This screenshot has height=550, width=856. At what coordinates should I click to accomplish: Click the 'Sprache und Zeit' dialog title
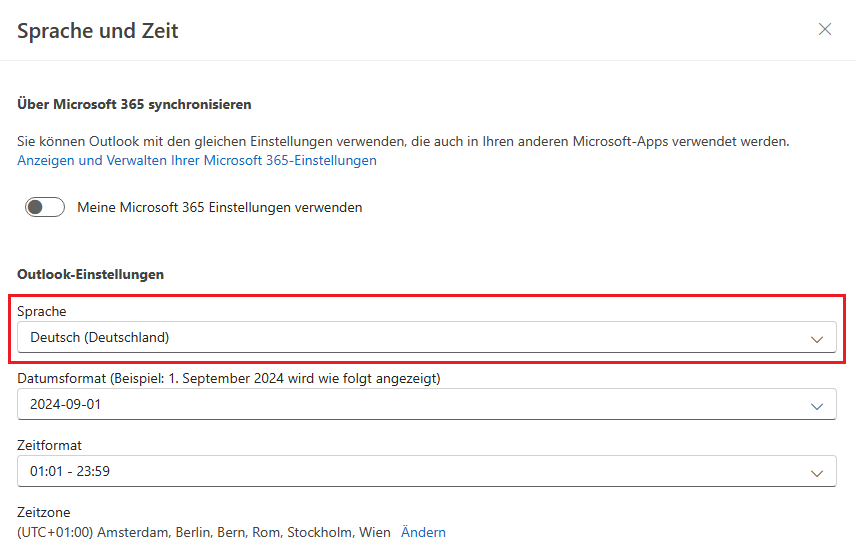pyautogui.click(x=98, y=30)
